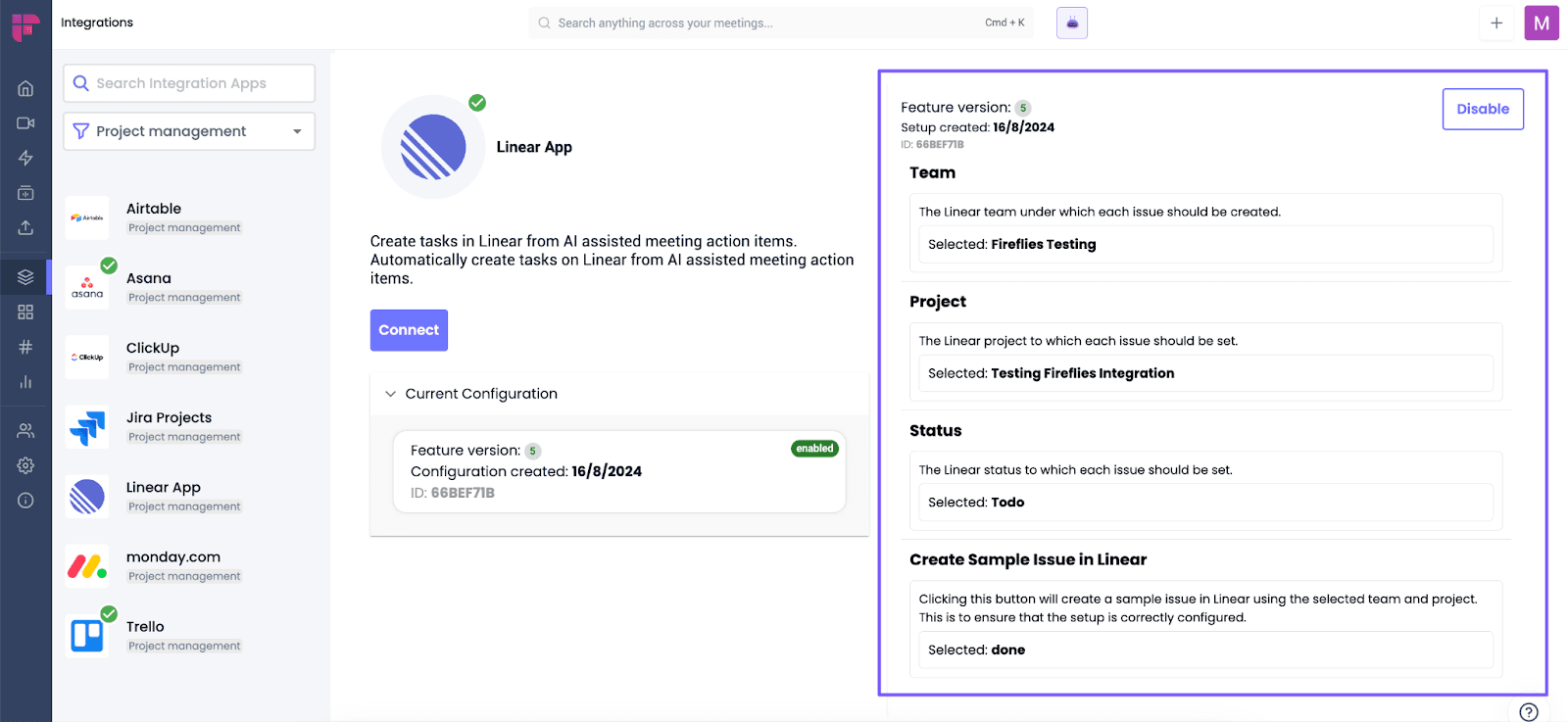This screenshot has height=722, width=1568.
Task: Open the Project management filter dropdown
Action: pos(189,131)
